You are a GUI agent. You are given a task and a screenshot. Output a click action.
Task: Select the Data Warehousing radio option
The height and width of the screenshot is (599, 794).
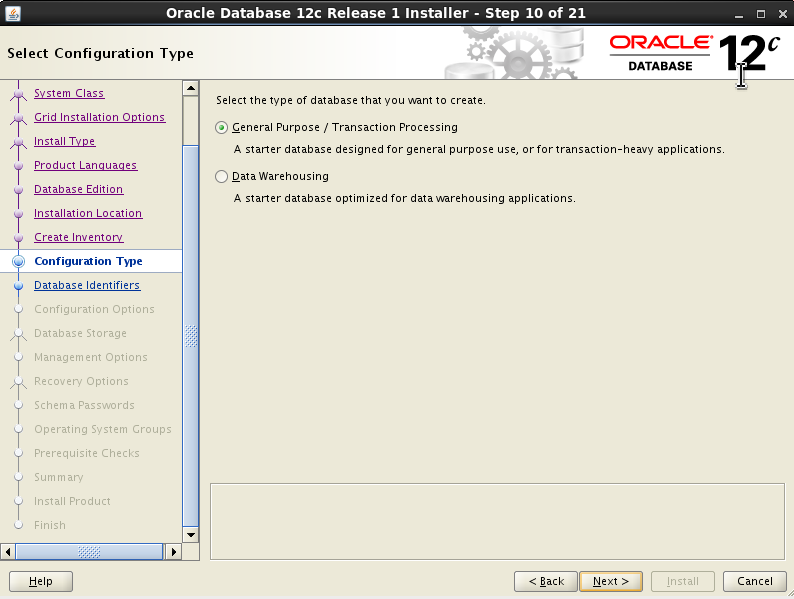tap(221, 177)
